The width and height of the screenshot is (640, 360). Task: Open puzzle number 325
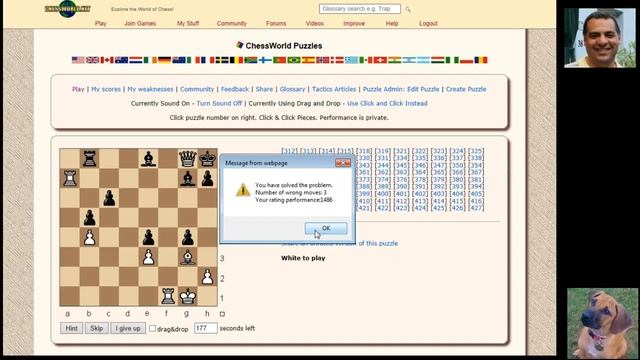476,151
